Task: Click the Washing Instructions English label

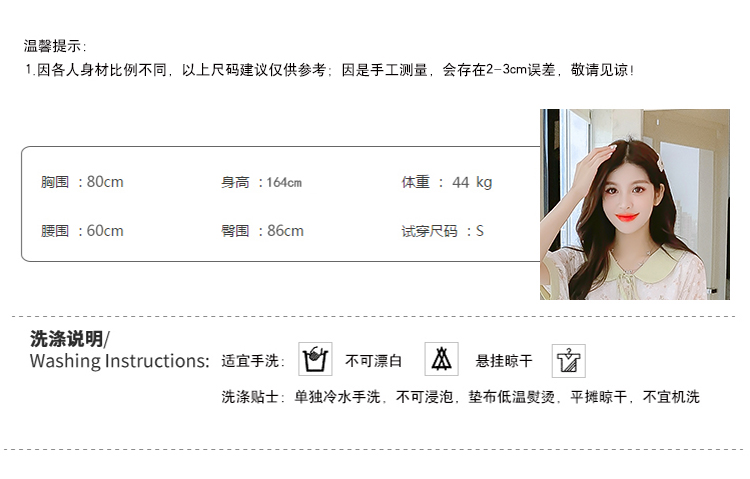Action: point(120,361)
